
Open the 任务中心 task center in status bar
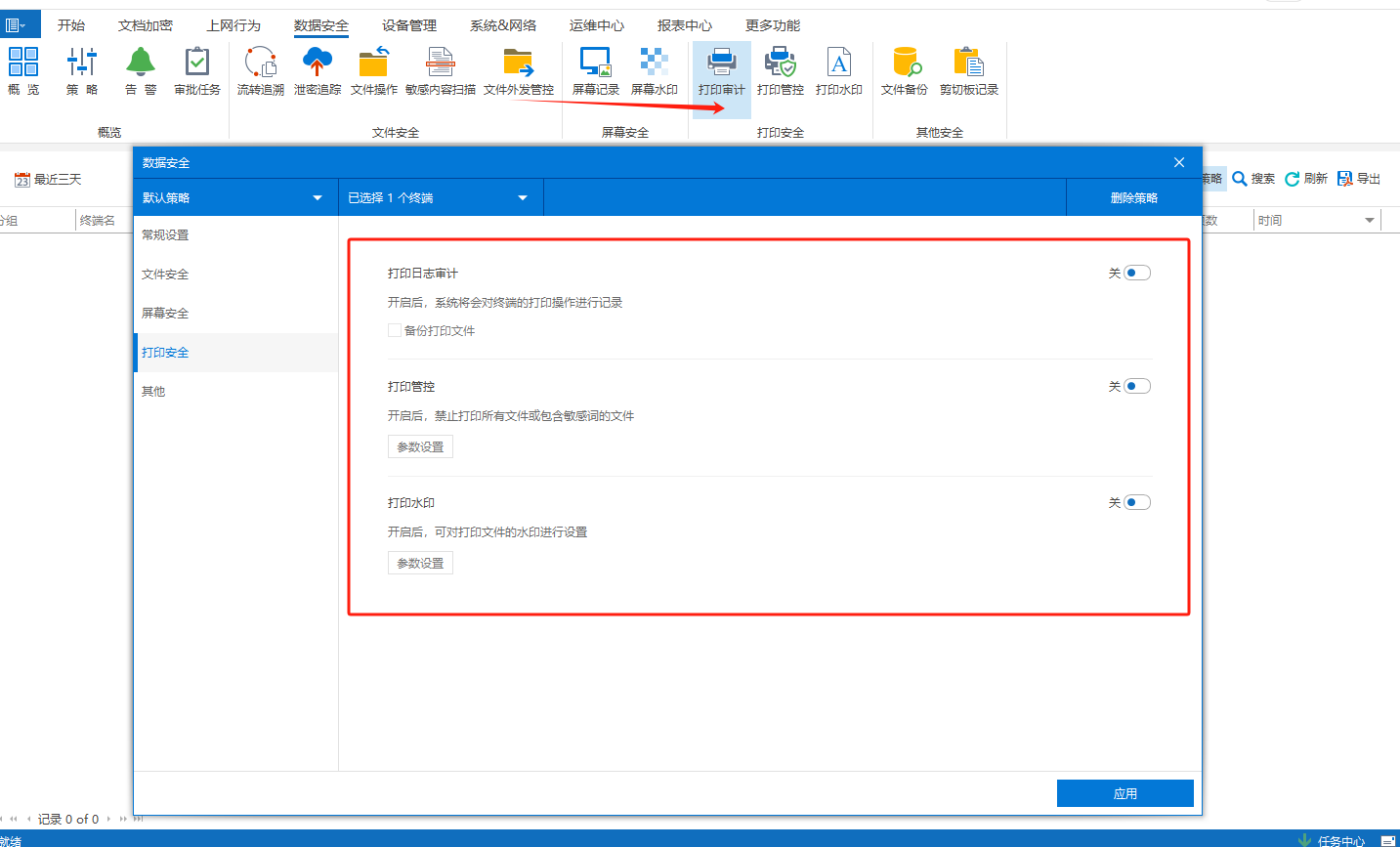[x=1332, y=840]
